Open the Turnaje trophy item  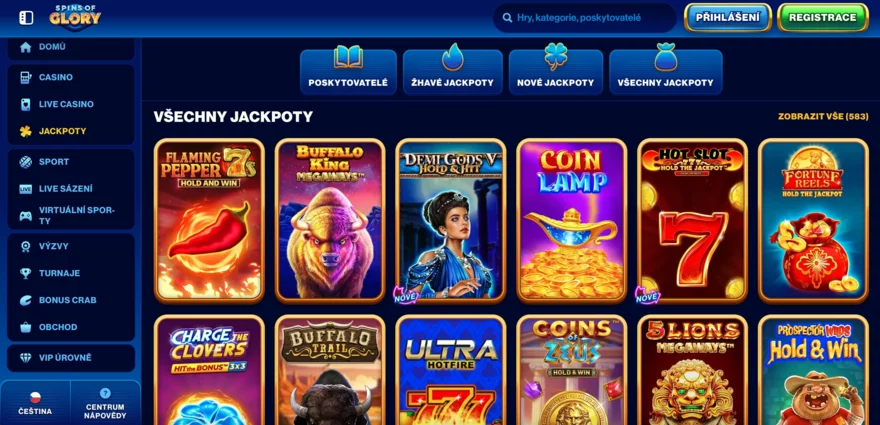(71, 273)
